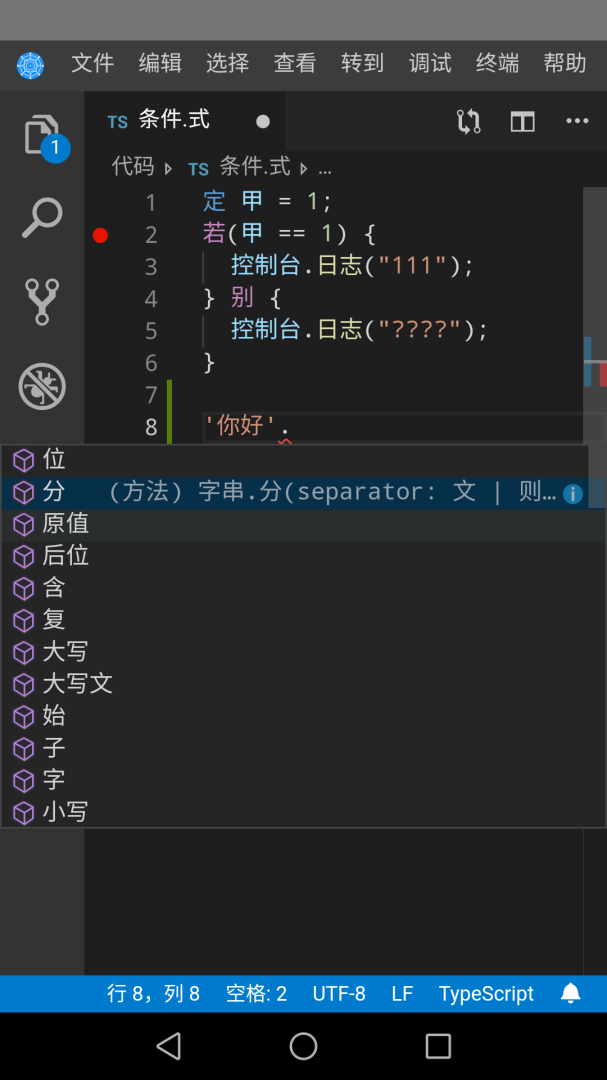Viewport: 607px width, 1080px height.
Task: Expand the breadcrumb ellipsis after 条件.式
Action: click(x=325, y=167)
